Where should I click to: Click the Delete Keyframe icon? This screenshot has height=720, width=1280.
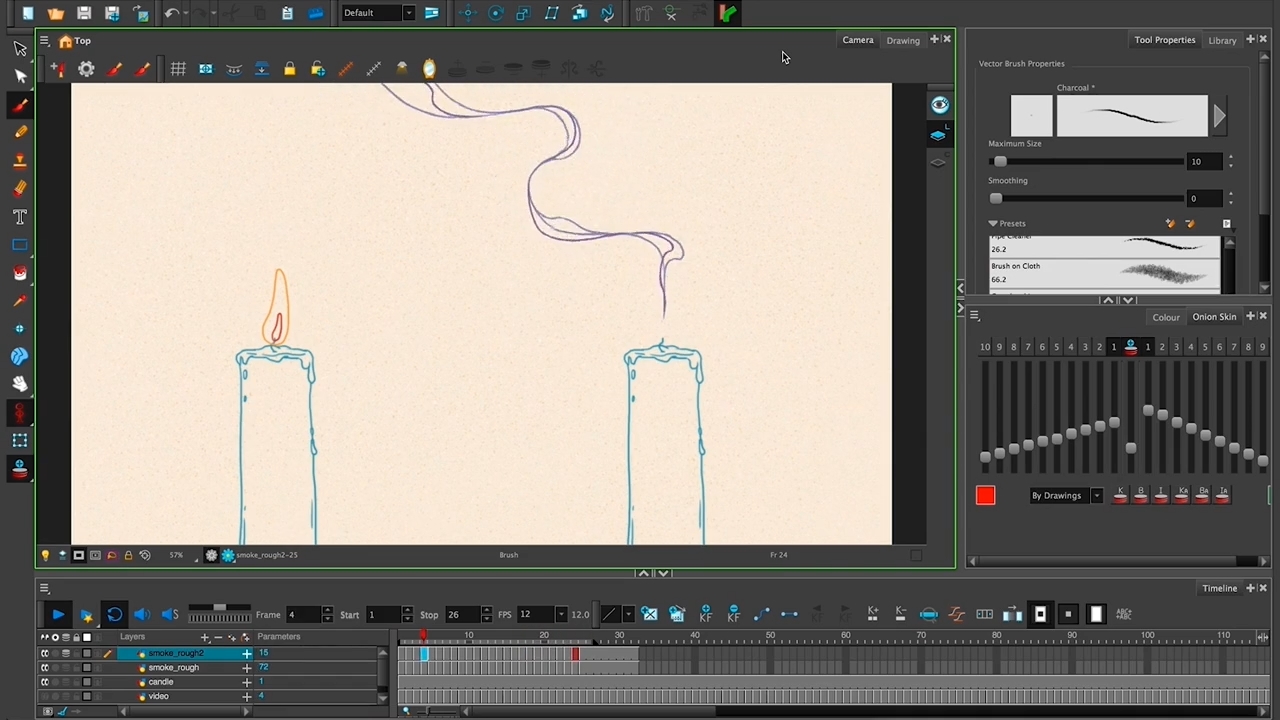click(733, 614)
